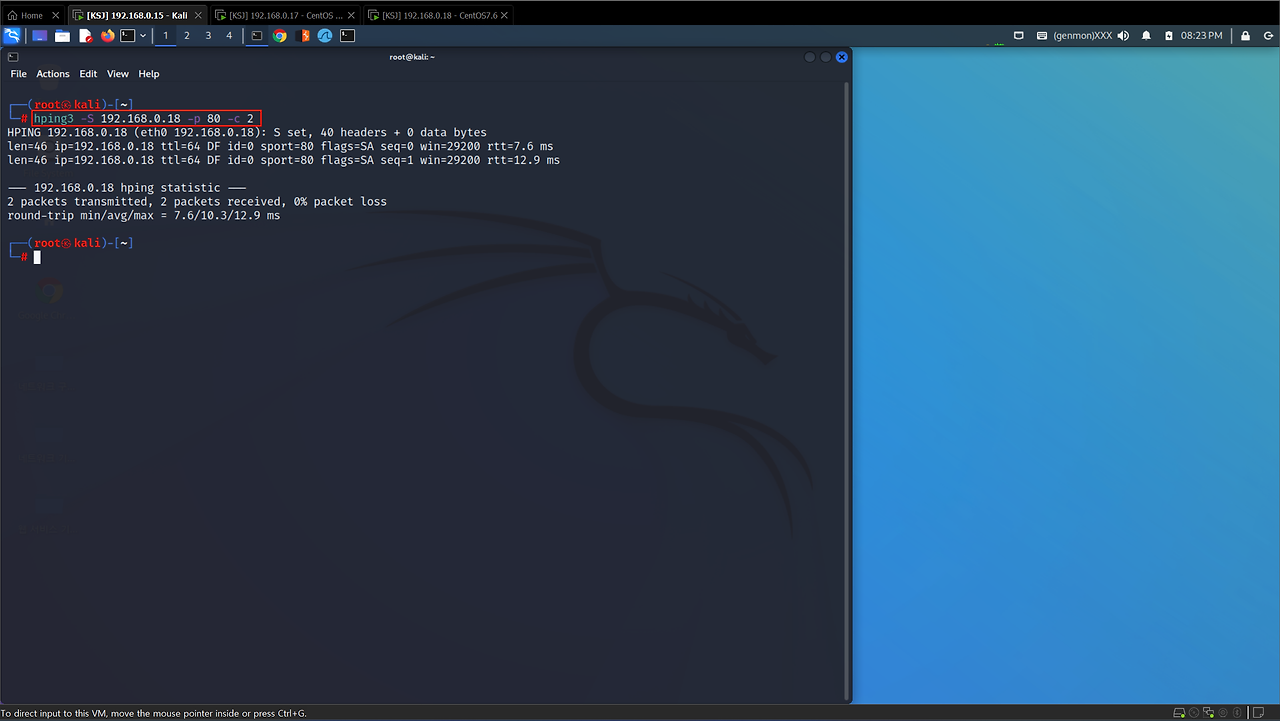
Task: Switch to the Home tab
Action: tap(32, 15)
